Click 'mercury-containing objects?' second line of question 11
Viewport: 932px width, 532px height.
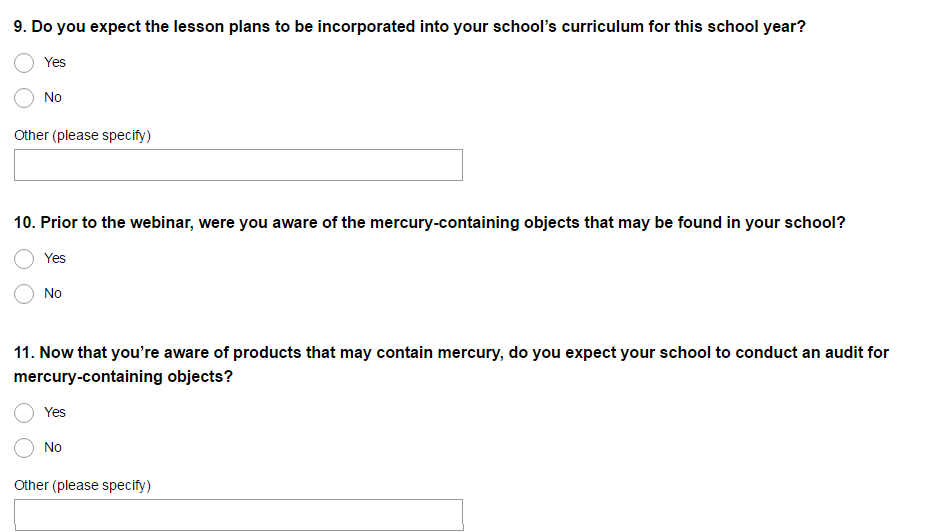[123, 377]
